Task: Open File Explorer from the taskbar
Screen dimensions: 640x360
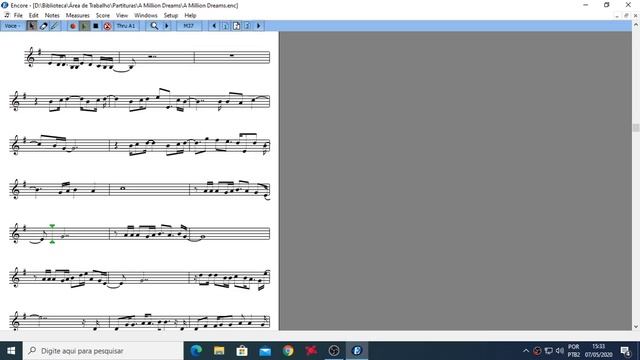Action: click(219, 351)
